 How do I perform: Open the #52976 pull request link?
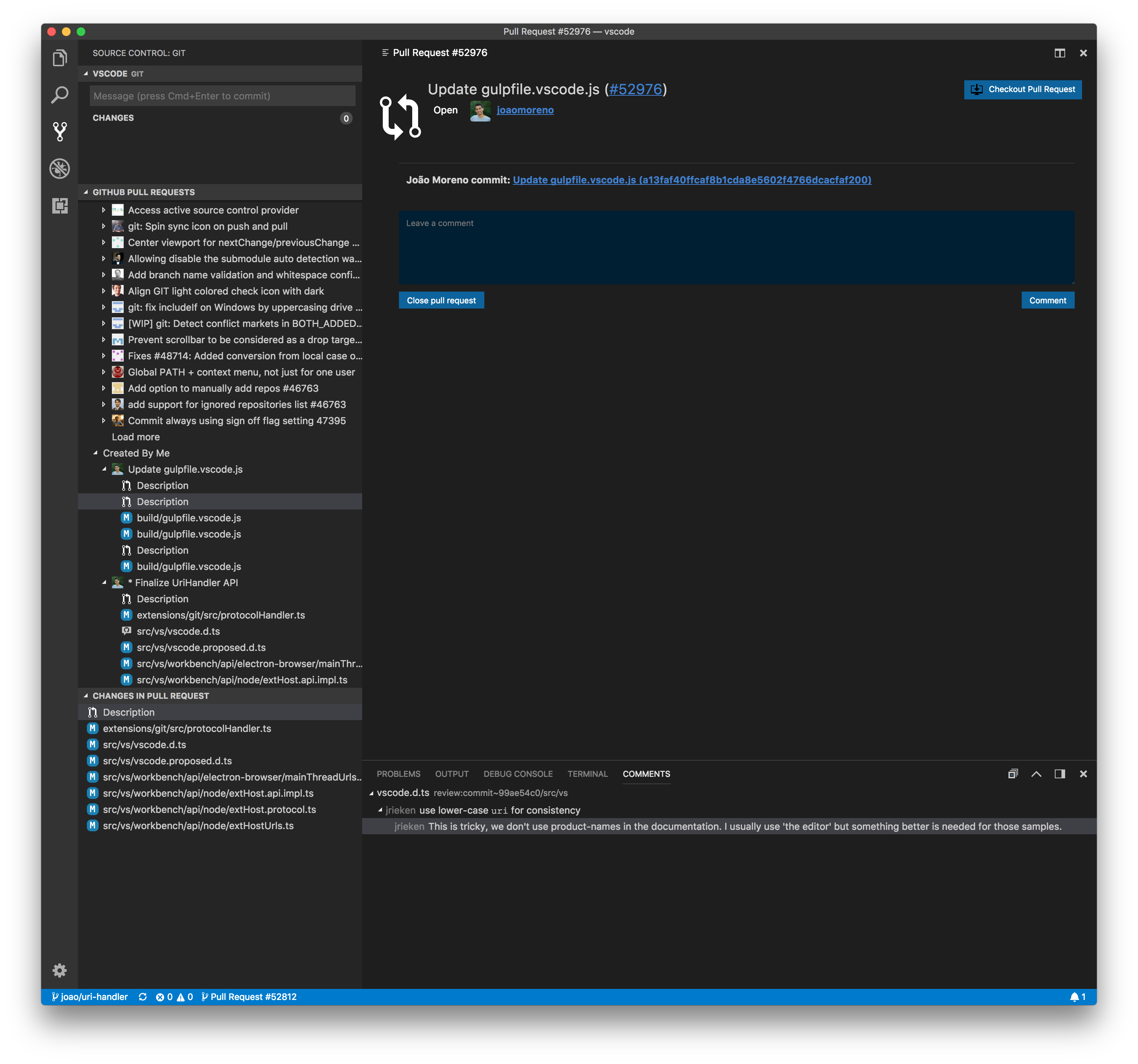point(635,89)
